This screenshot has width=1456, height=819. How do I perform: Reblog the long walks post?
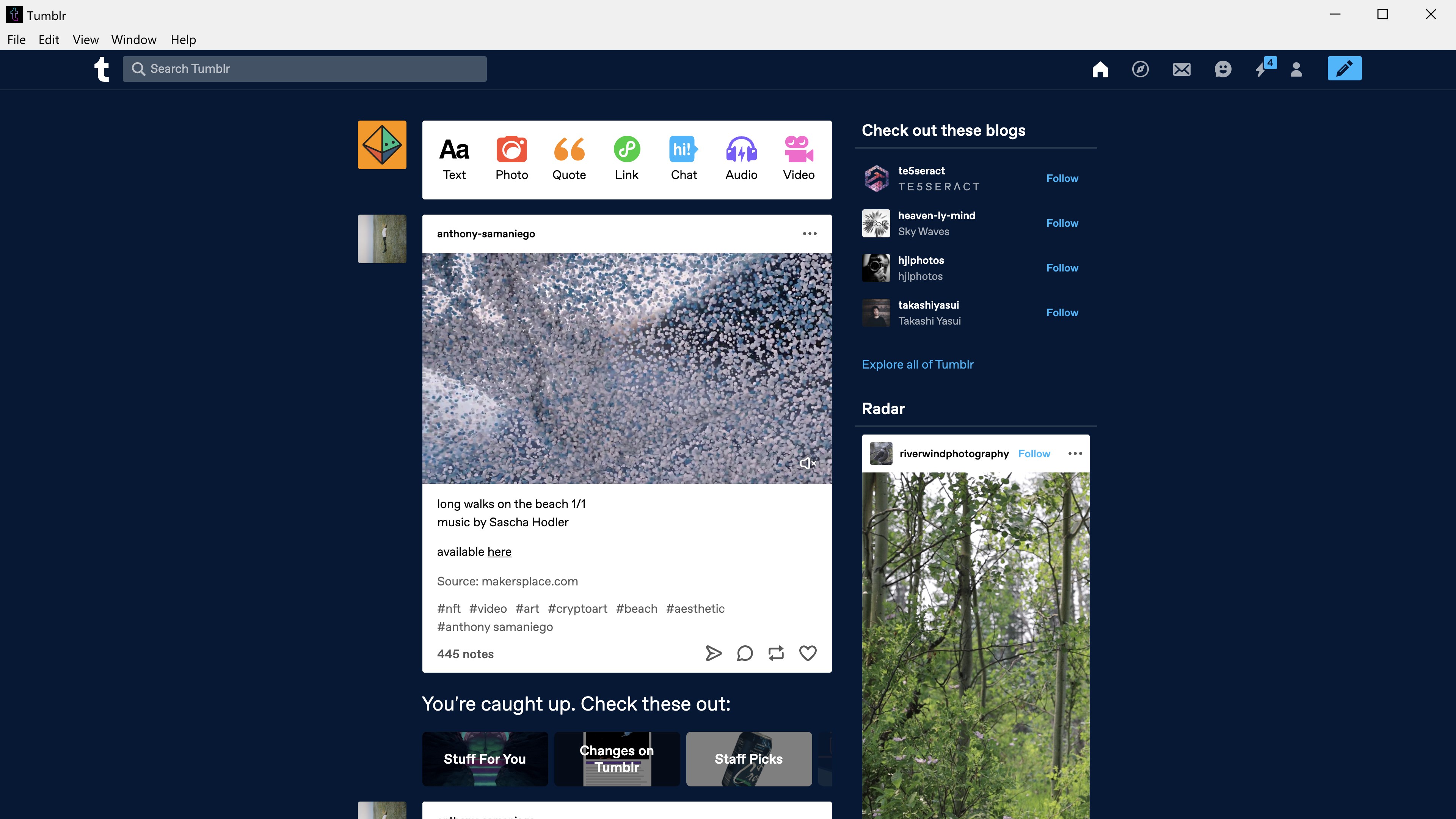tap(775, 653)
